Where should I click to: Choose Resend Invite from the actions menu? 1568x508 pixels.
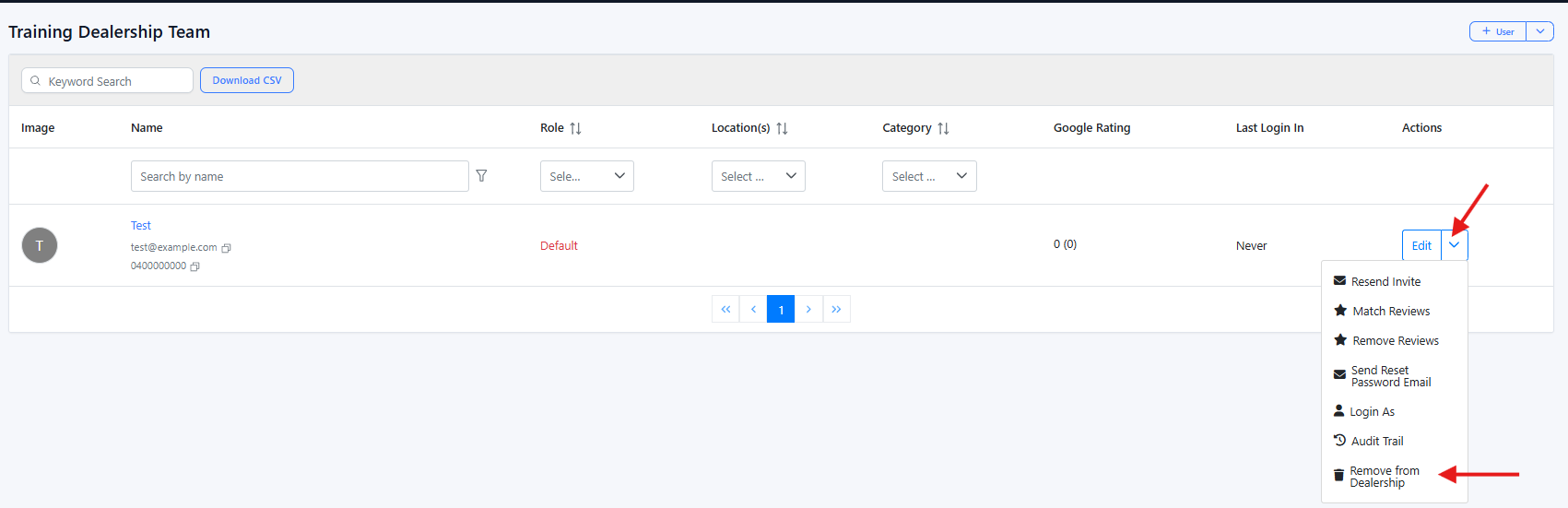point(1385,282)
